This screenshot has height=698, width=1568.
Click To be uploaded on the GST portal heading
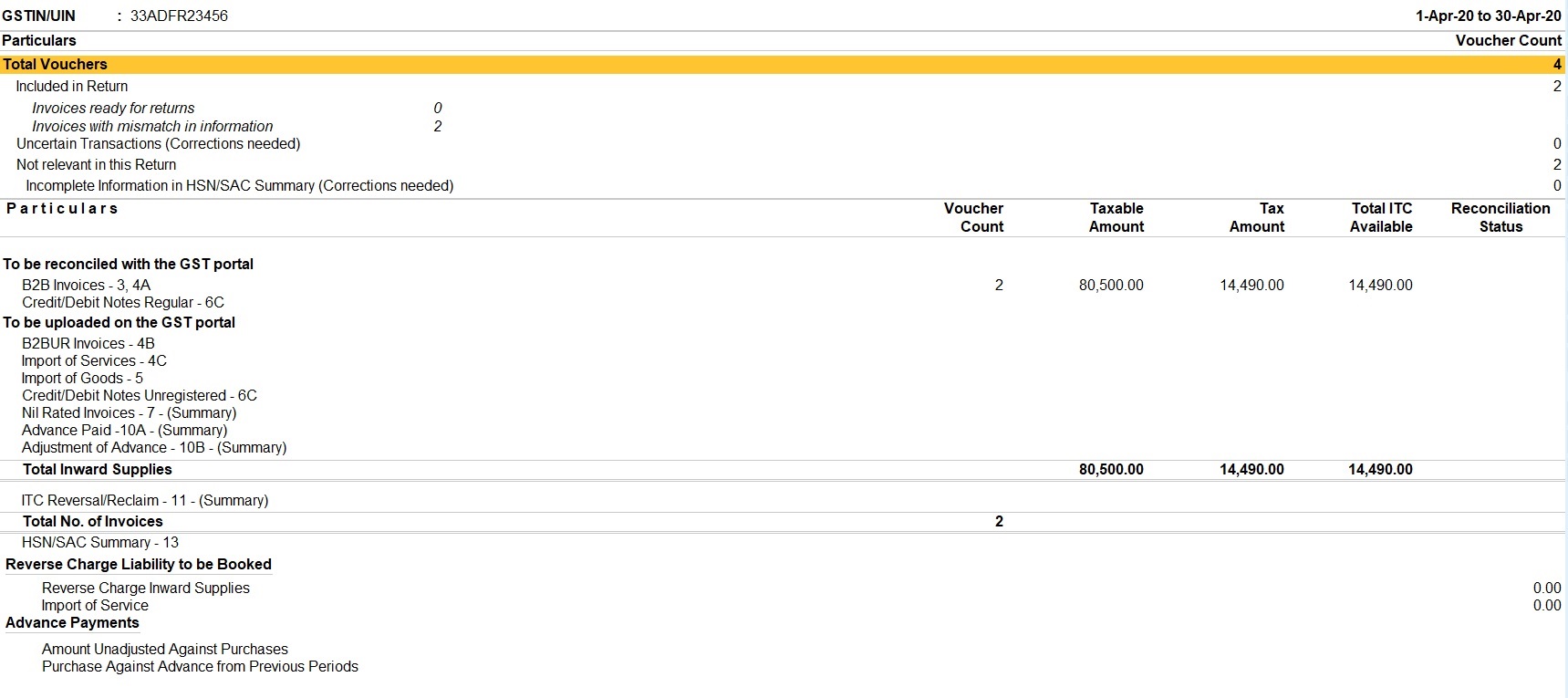click(x=119, y=322)
